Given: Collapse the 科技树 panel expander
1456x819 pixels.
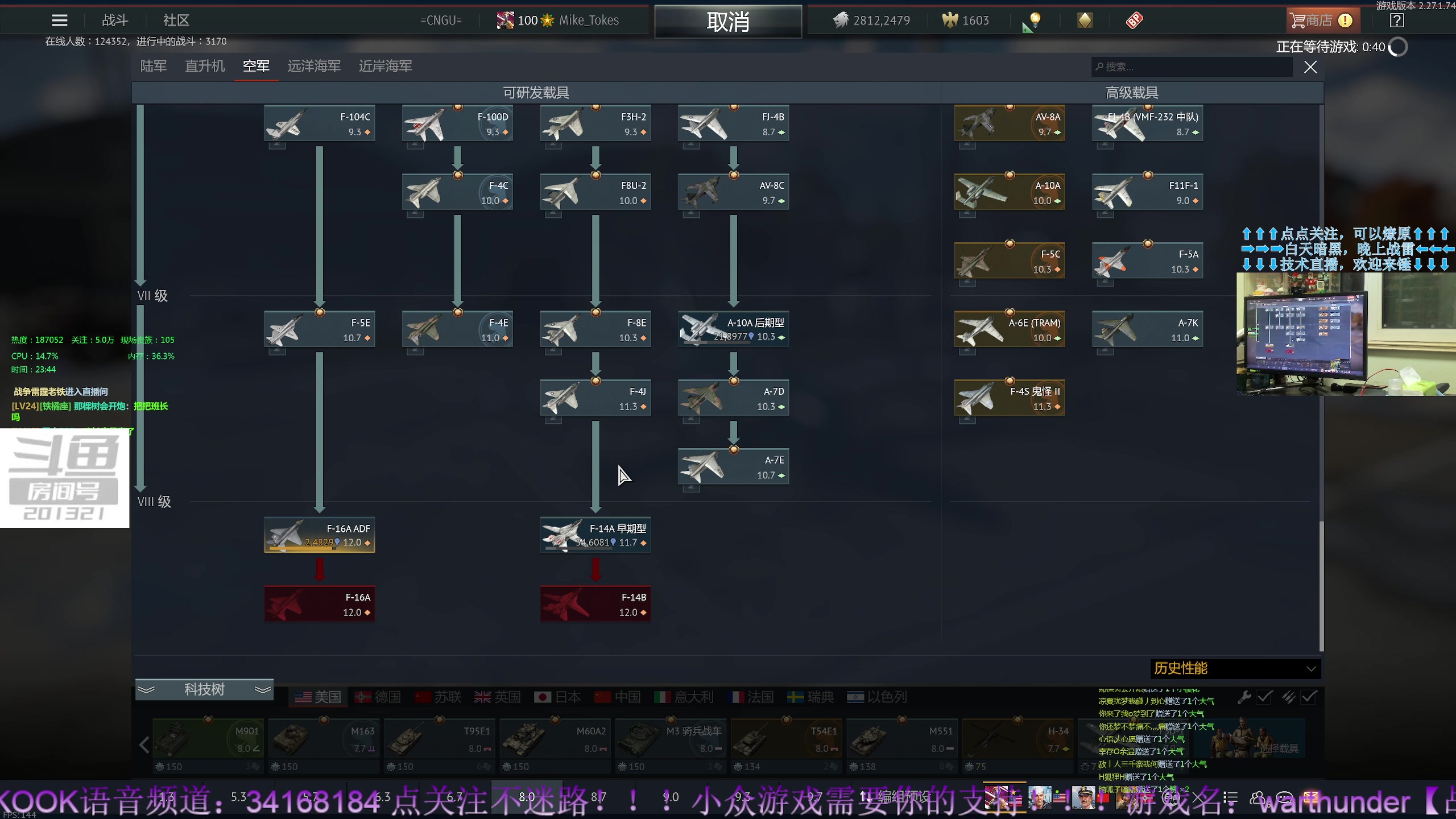Looking at the screenshot, I should pos(204,689).
